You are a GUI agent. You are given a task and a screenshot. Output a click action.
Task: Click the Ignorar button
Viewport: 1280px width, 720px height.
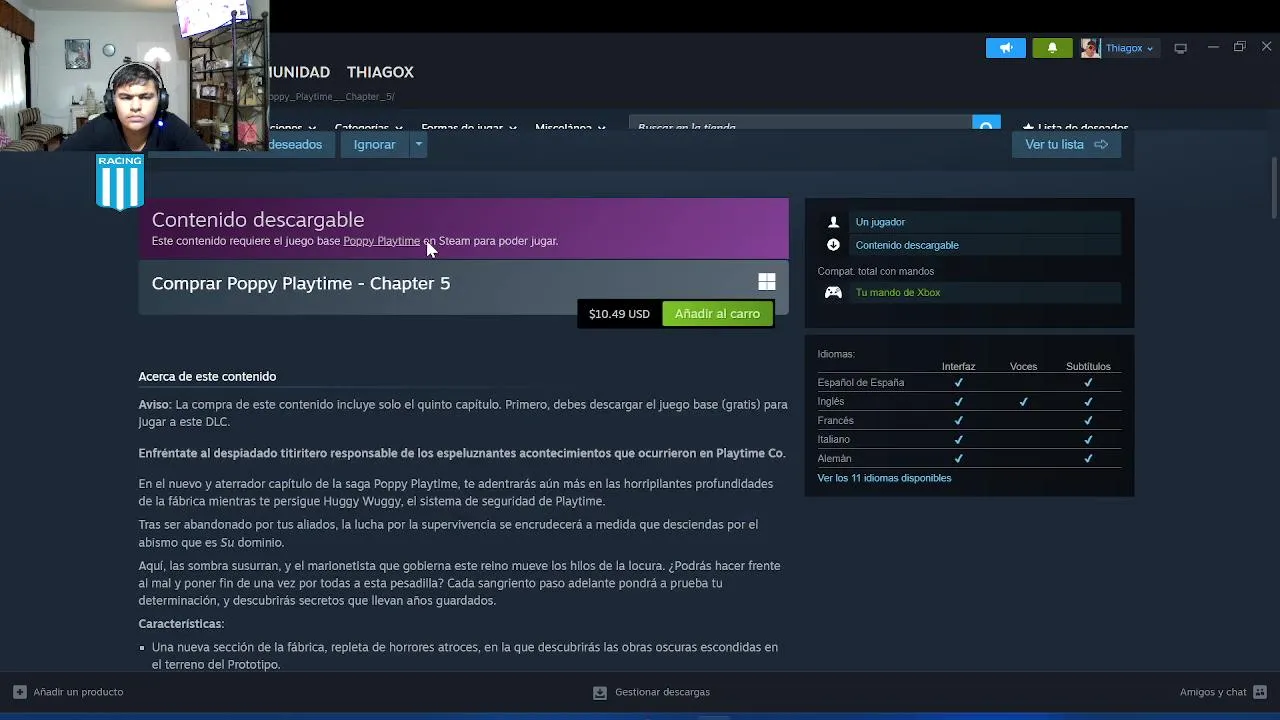coord(374,144)
